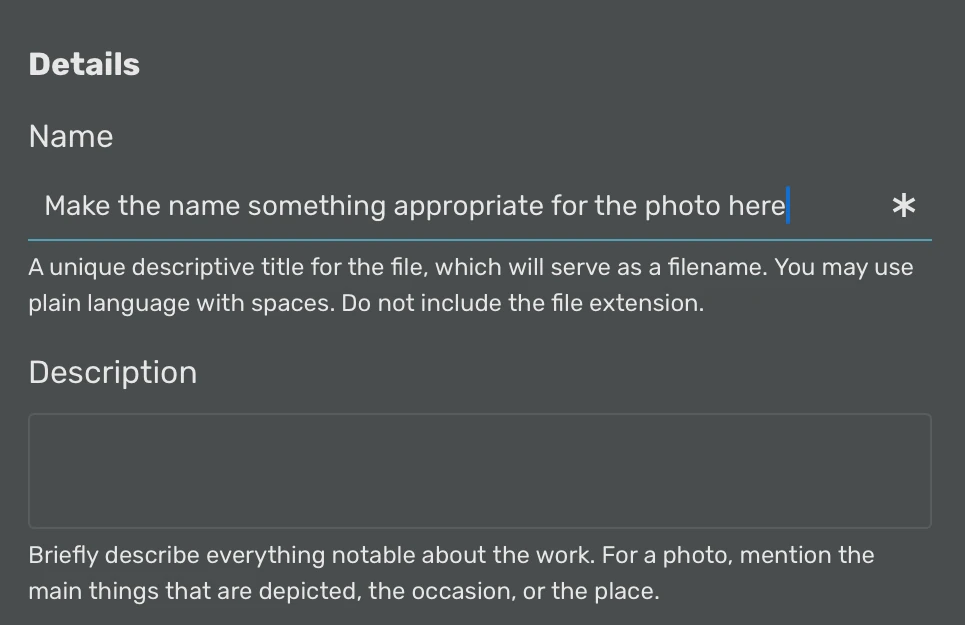965x625 pixels.
Task: Click the word "appropriate" in the Name field
Action: [x=468, y=206]
